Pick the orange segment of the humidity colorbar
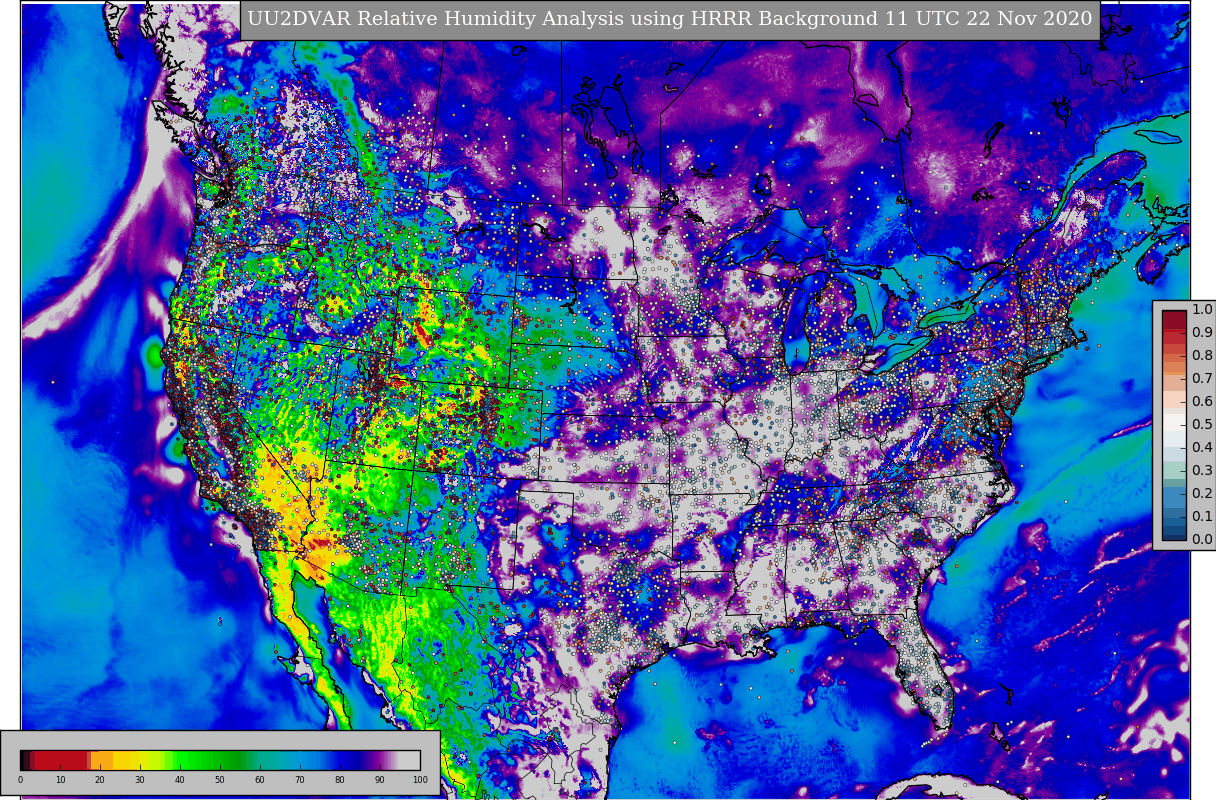 pyautogui.click(x=102, y=760)
